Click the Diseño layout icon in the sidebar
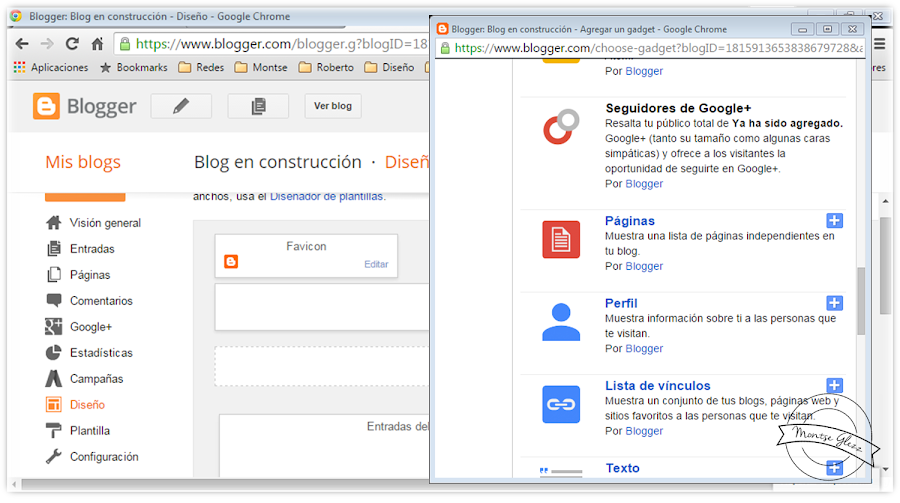The height and width of the screenshot is (503, 900). pos(53,405)
